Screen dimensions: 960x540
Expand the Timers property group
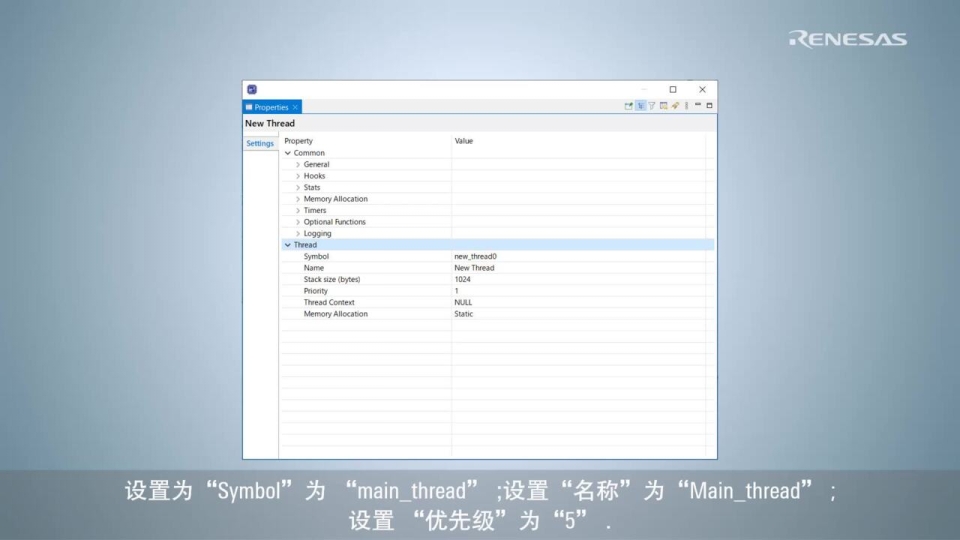(x=298, y=211)
